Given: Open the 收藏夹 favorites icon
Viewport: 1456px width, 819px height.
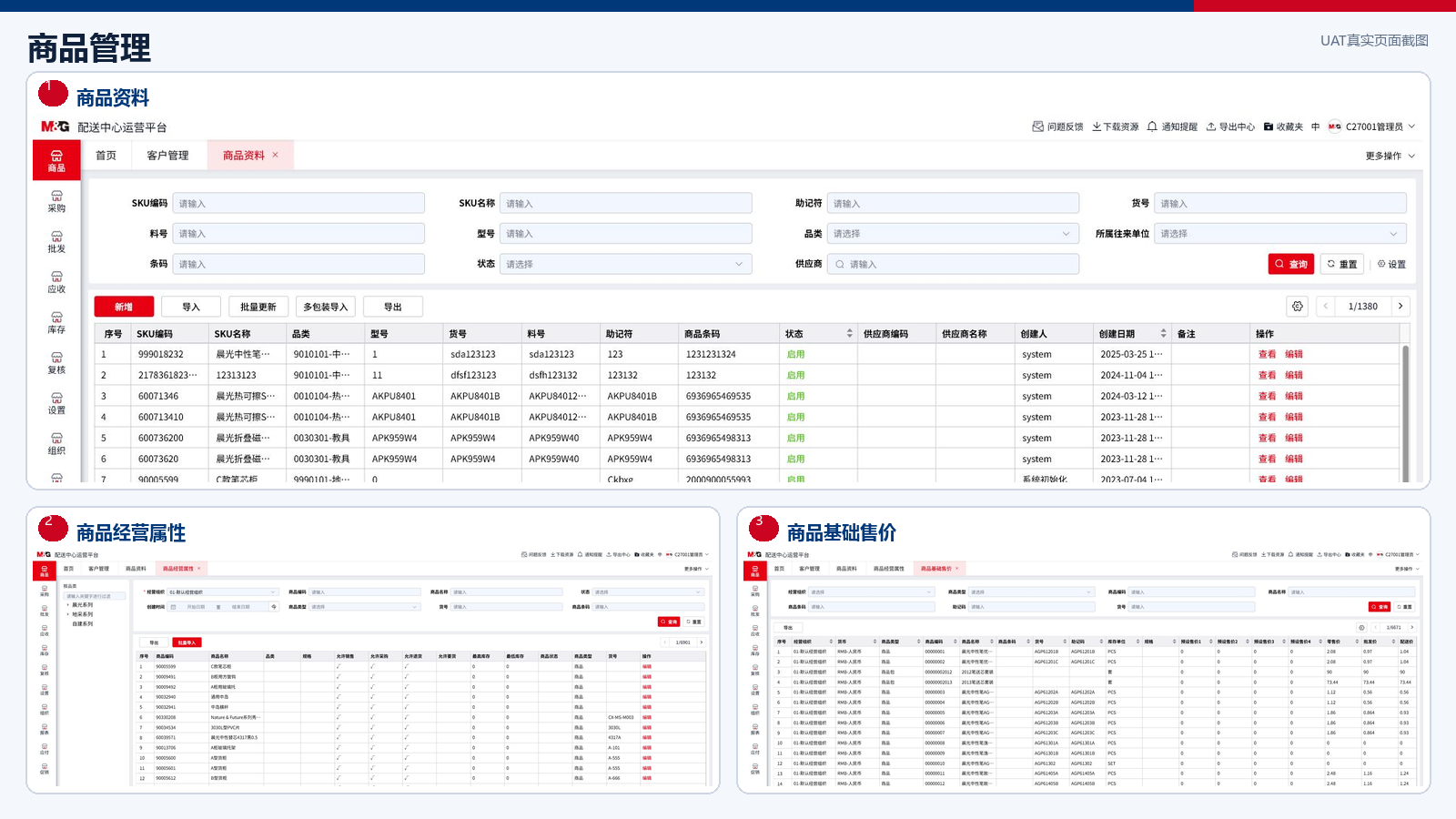Looking at the screenshot, I should [x=1269, y=126].
